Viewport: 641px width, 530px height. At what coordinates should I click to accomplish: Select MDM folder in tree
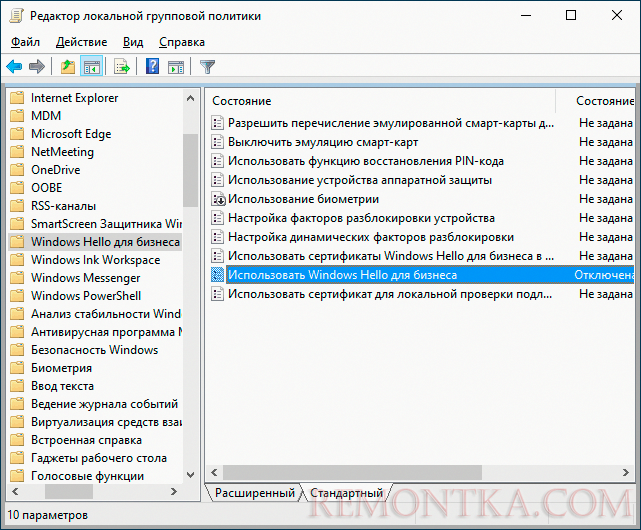pyautogui.click(x=46, y=116)
